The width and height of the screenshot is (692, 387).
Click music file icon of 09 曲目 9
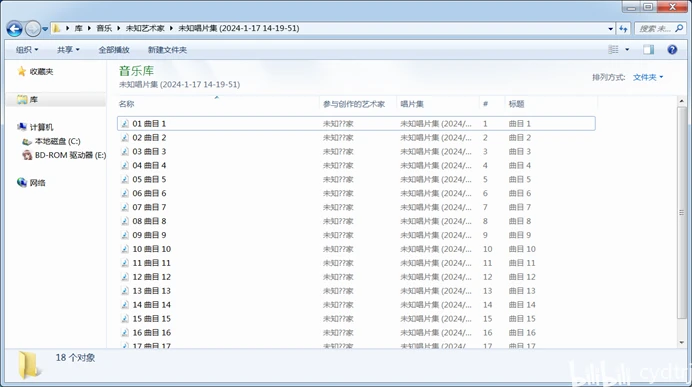tap(125, 235)
